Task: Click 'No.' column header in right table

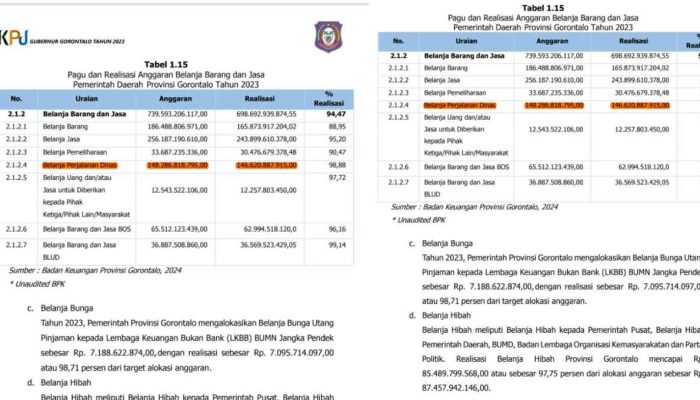Action: (x=398, y=41)
